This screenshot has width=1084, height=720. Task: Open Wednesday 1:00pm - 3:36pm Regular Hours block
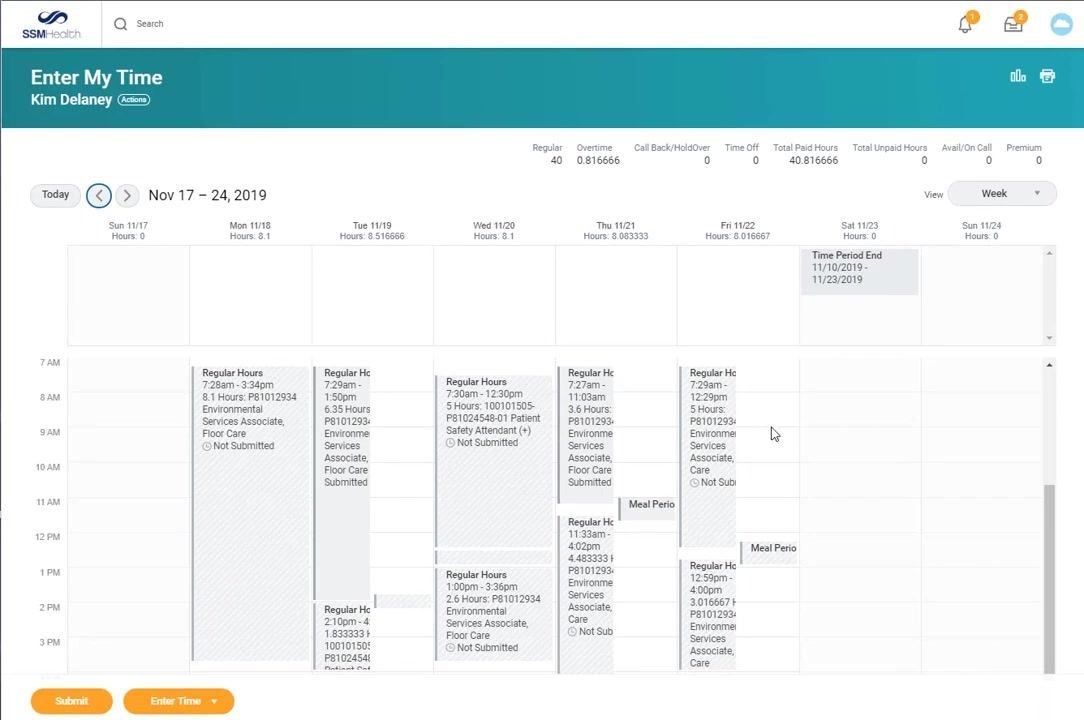click(x=494, y=613)
